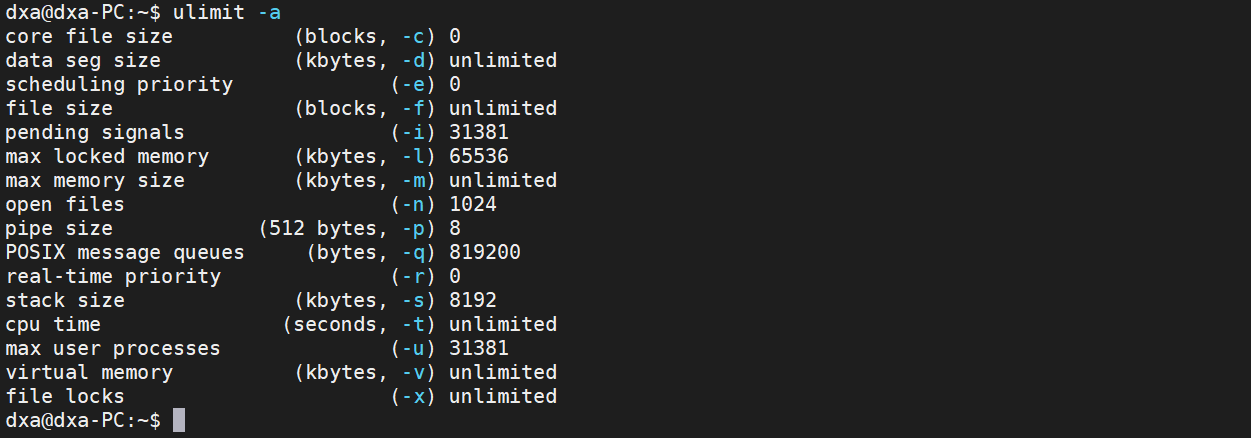Click the "max user processes" label
The image size is (1251, 438).
113,348
